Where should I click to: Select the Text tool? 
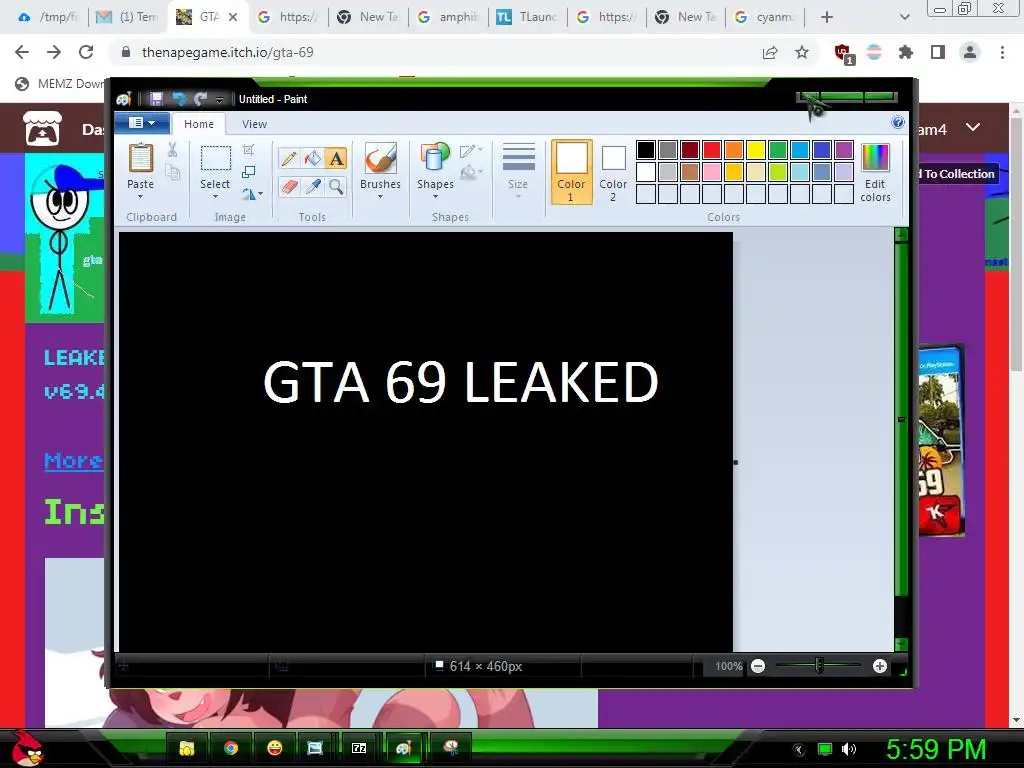tap(336, 158)
